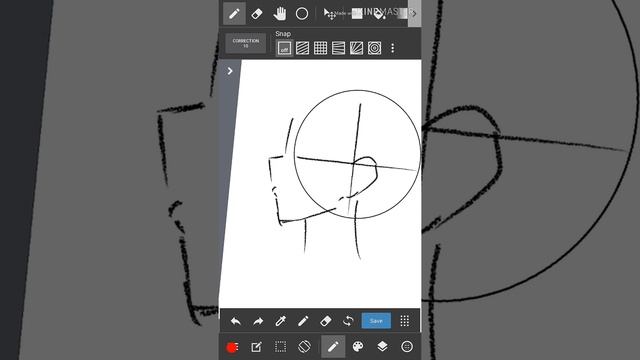Enable grid snap guide
The height and width of the screenshot is (360, 640).
(320, 48)
